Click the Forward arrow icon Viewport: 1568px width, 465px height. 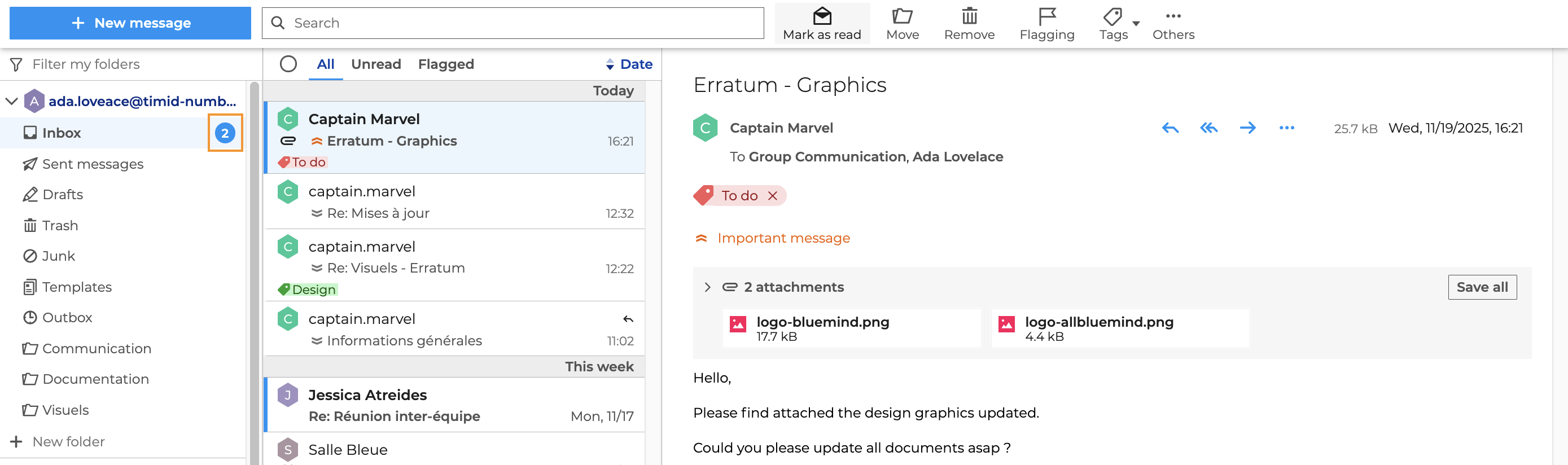click(1247, 128)
